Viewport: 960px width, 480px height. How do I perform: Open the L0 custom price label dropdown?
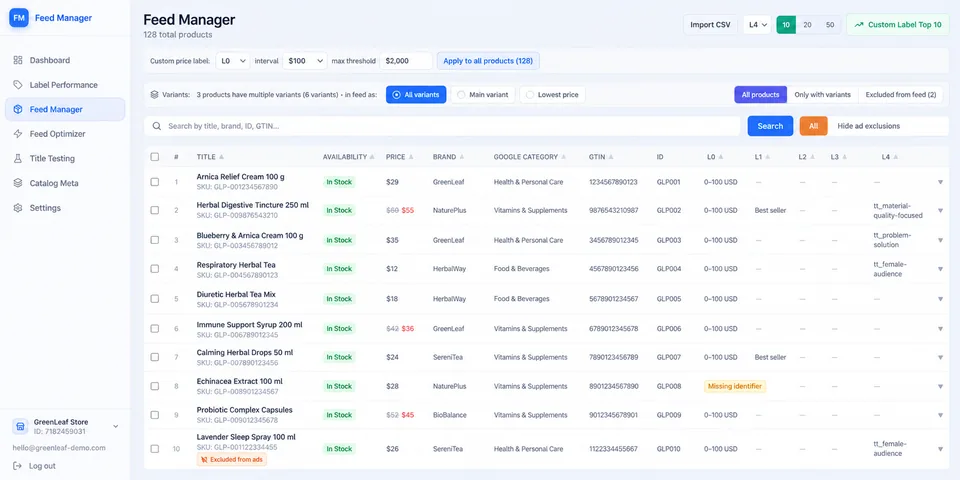(233, 61)
